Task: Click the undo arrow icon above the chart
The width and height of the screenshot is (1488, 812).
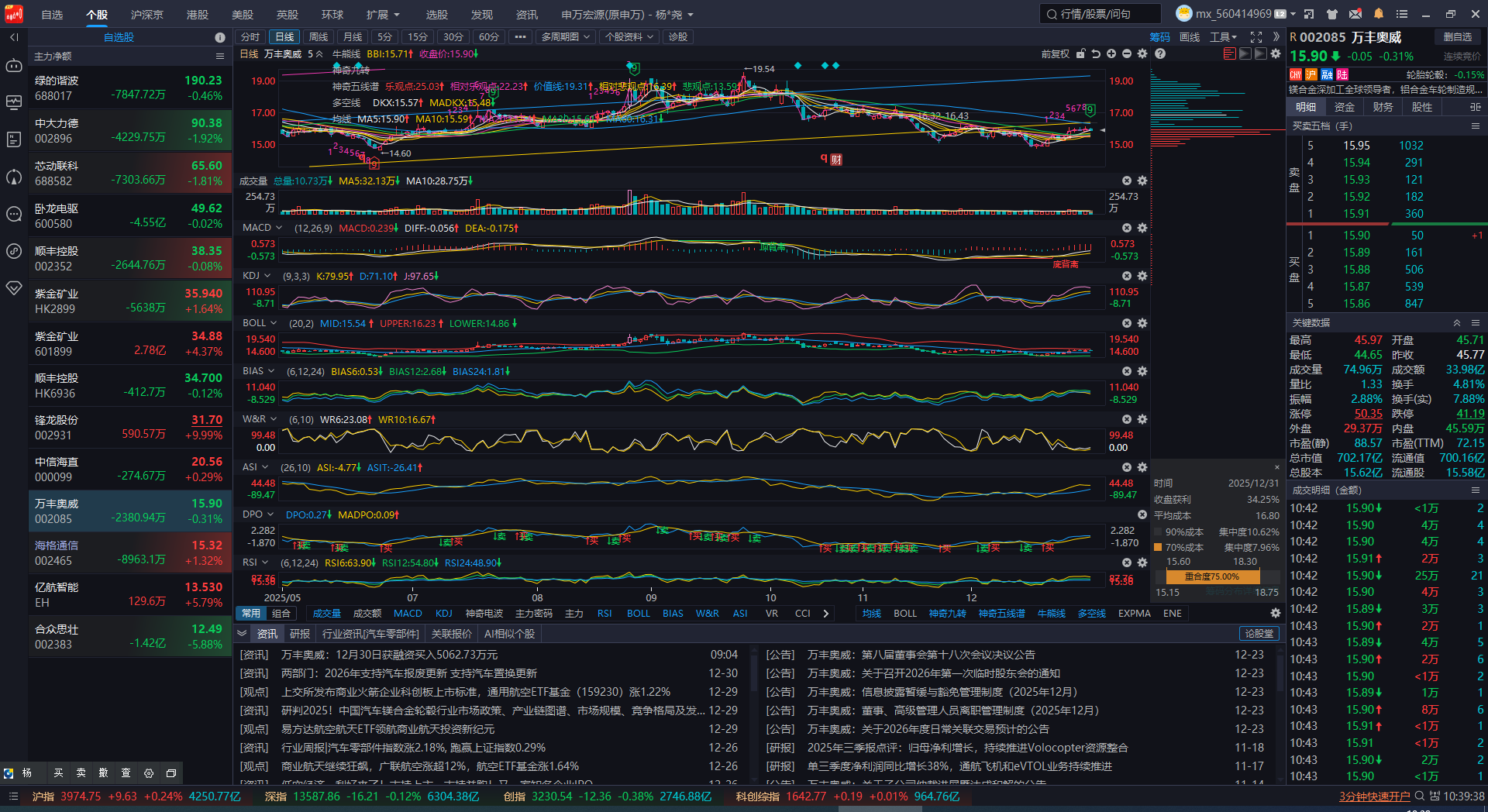Action: [x=1096, y=53]
